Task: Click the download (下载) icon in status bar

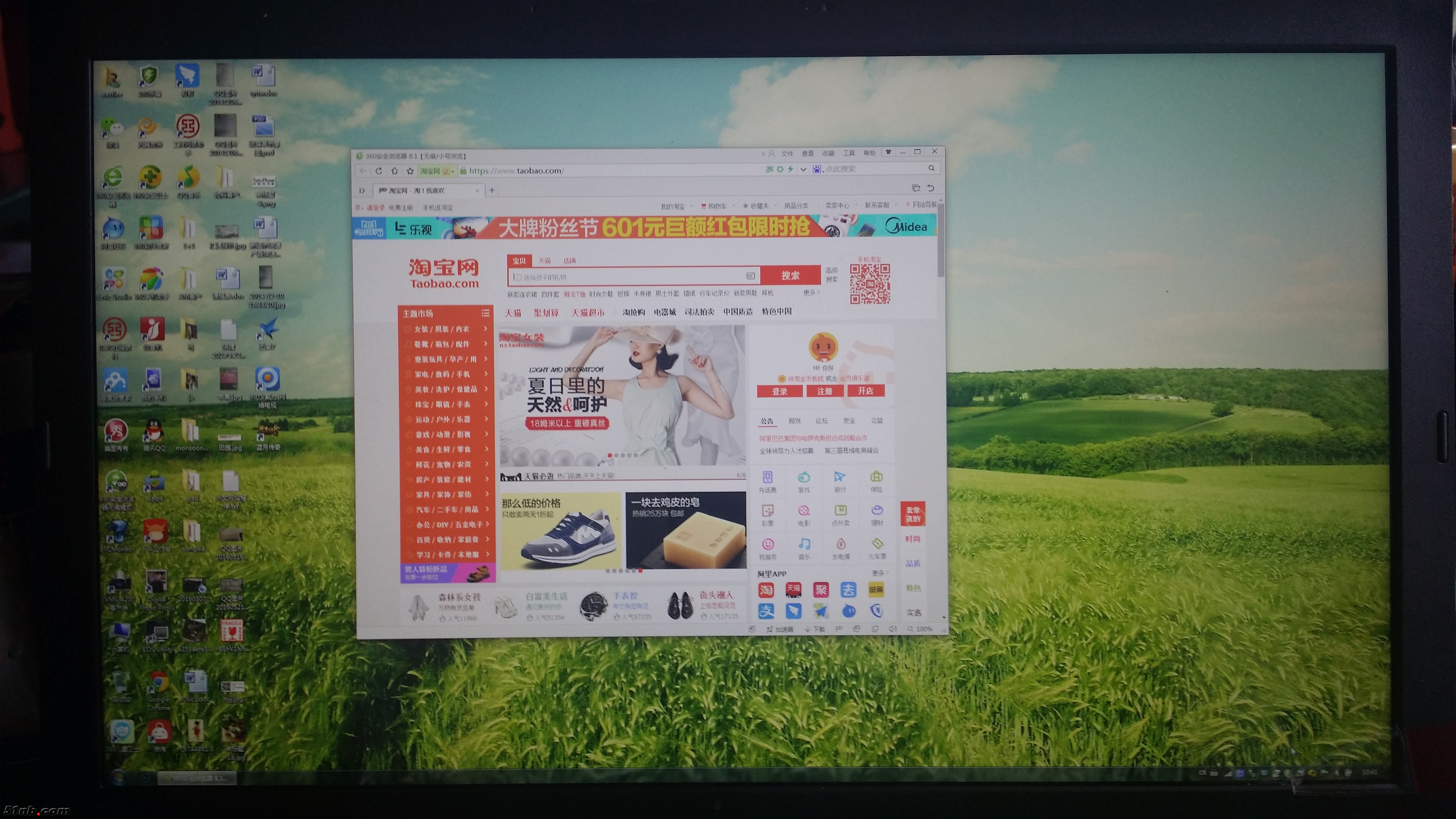Action: (814, 629)
